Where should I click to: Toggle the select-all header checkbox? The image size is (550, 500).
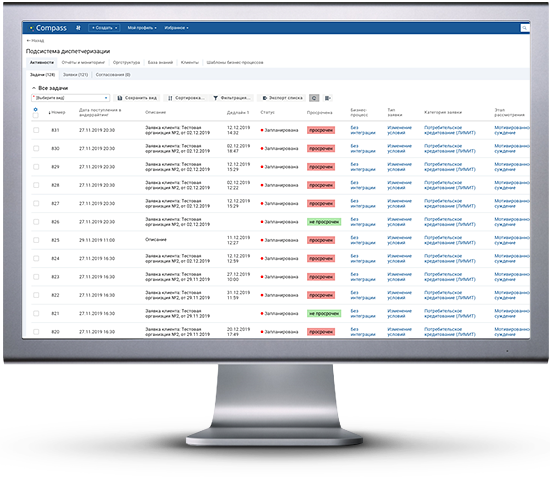(35, 115)
